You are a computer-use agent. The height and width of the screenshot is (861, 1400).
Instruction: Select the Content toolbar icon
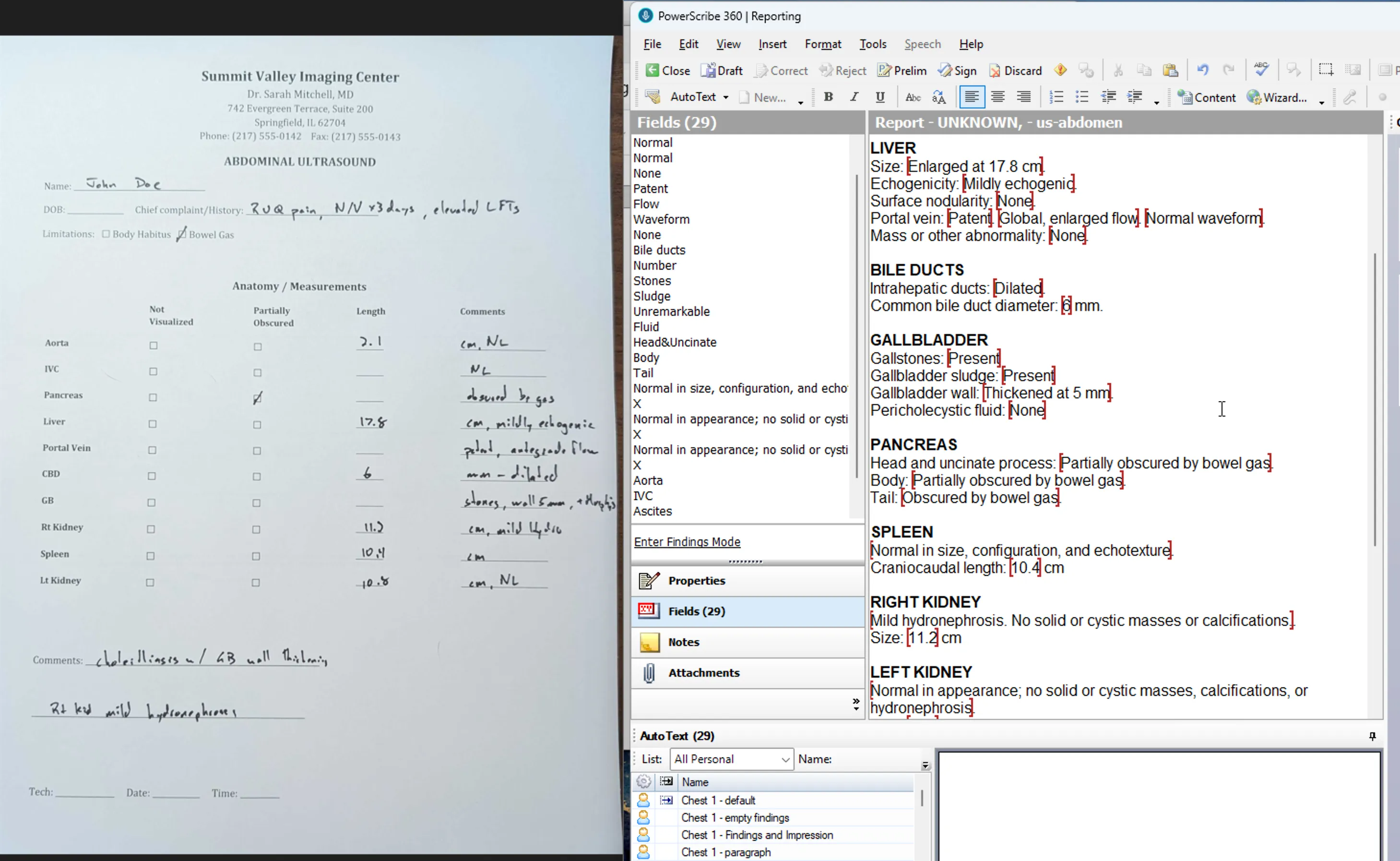click(x=1207, y=97)
